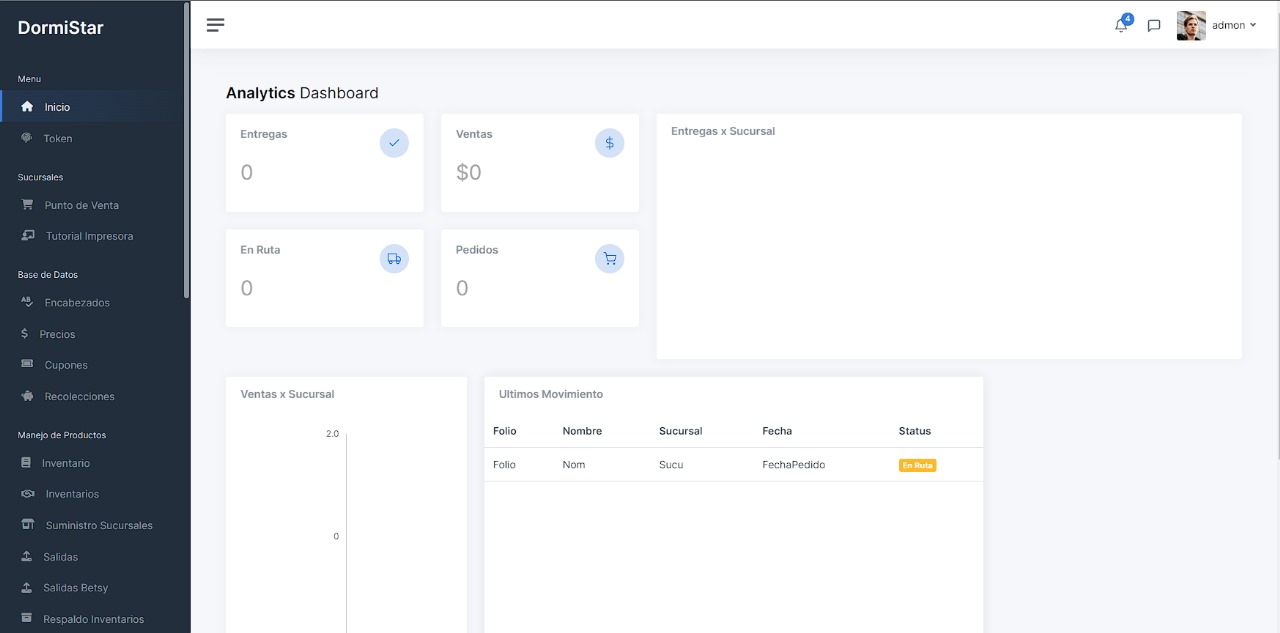Click the admon profile avatar
Image resolution: width=1280 pixels, height=633 pixels.
1191,26
